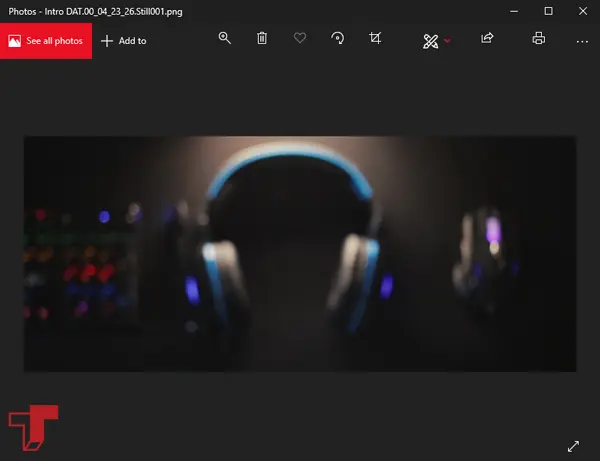Click the zoom magnifier icon
The image size is (600, 461).
[225, 39]
